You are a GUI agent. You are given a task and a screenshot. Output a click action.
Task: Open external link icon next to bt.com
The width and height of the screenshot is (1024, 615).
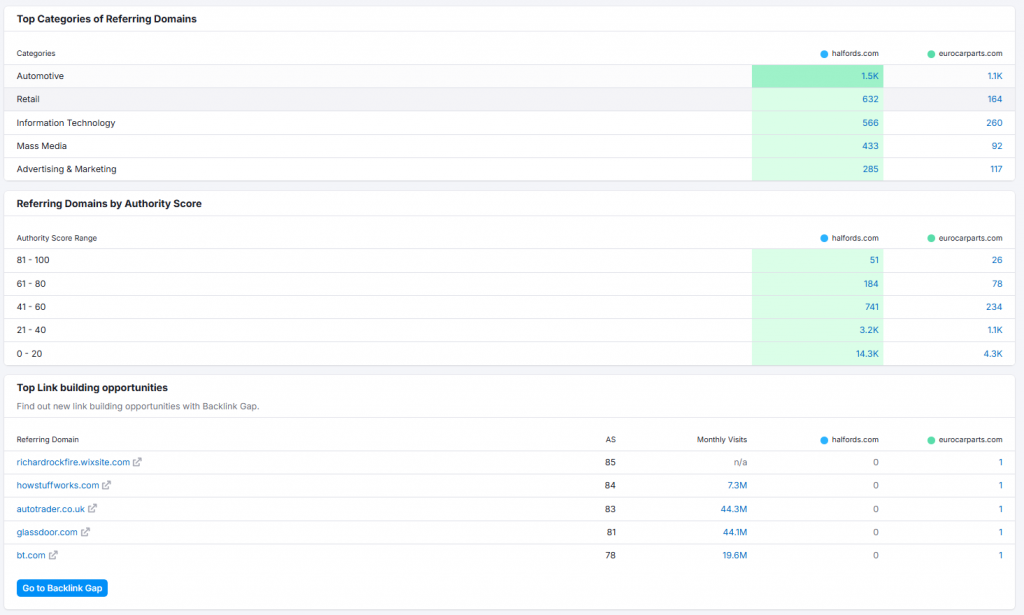pos(53,555)
